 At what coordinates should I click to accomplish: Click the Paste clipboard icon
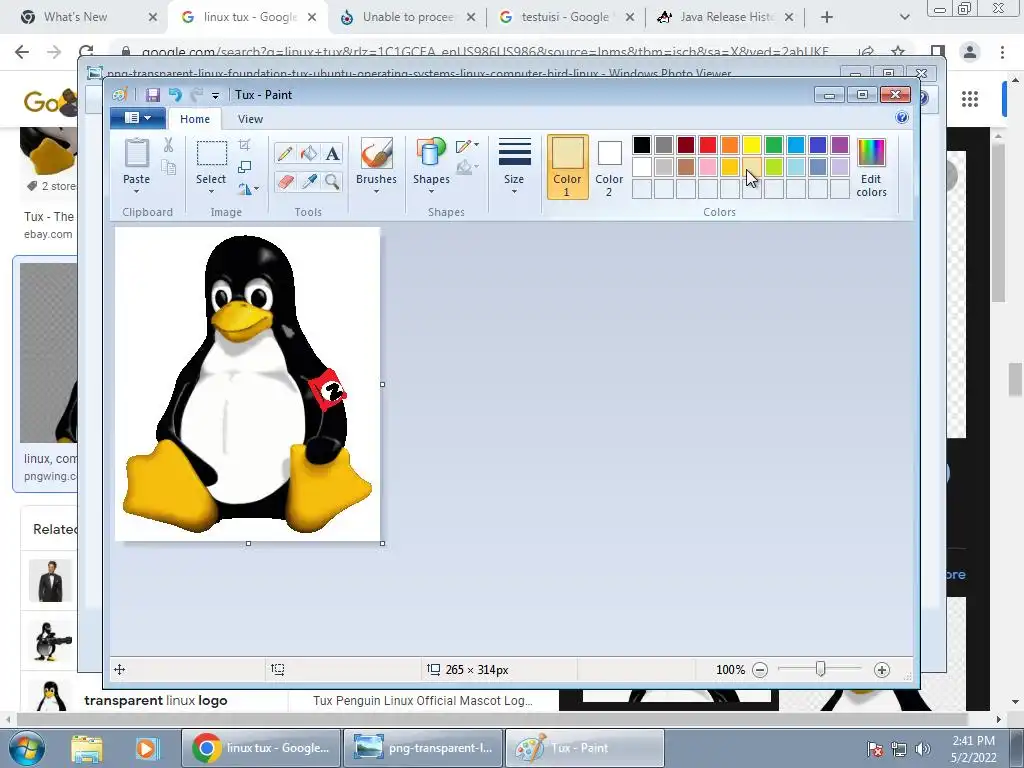(136, 154)
